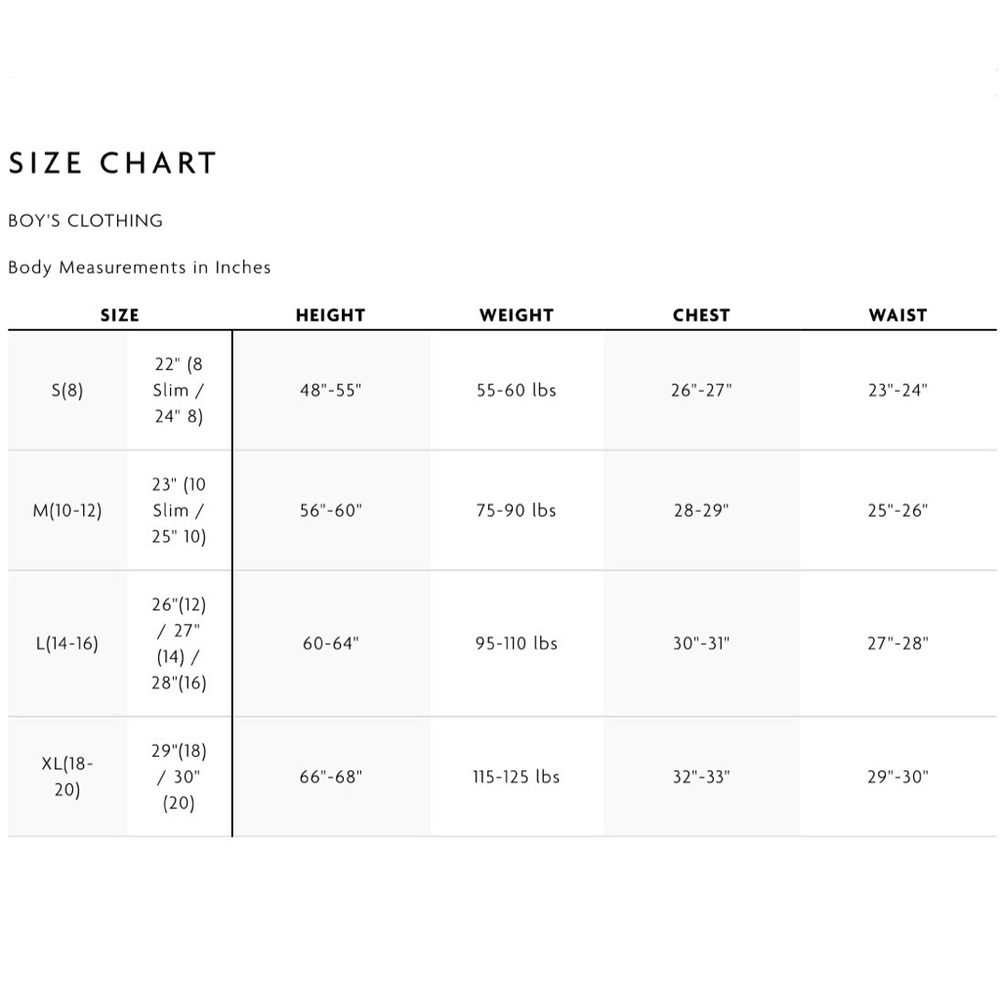The width and height of the screenshot is (1000, 1000).
Task: Click the CHEST column header
Action: point(702,315)
